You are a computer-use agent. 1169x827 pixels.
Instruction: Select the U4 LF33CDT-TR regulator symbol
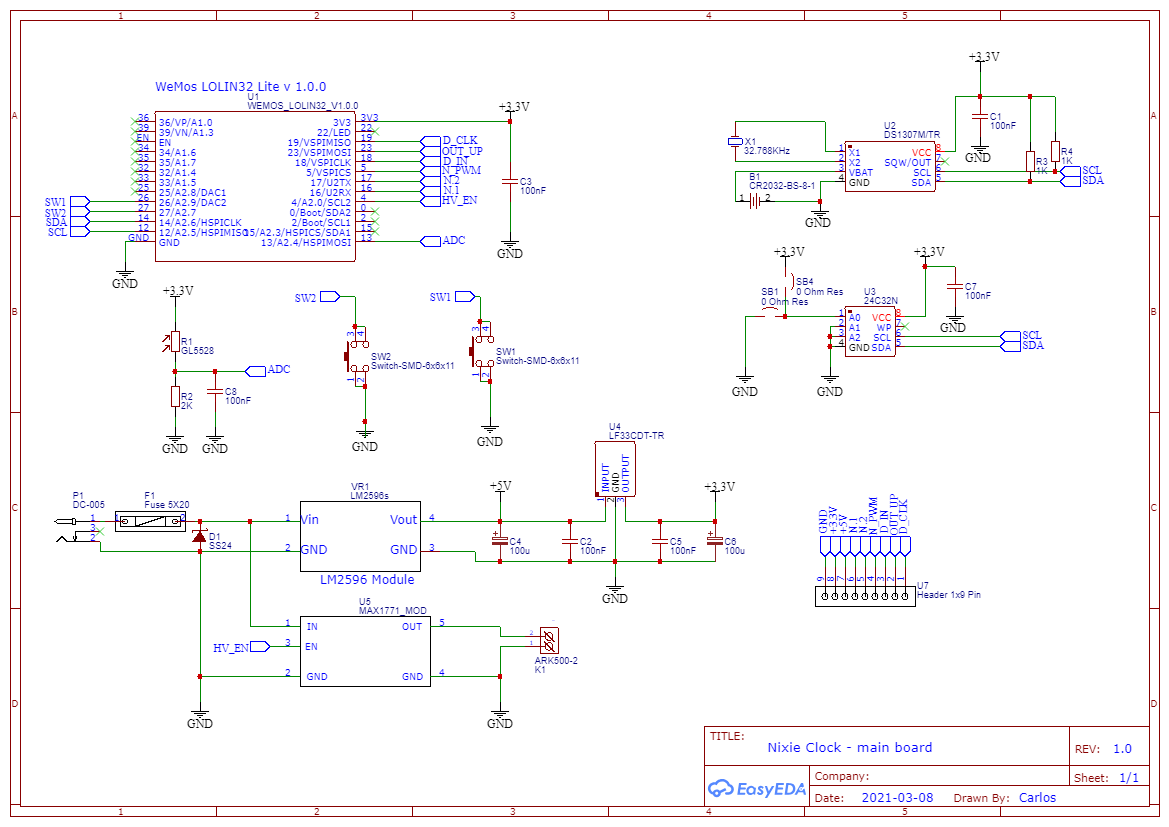click(614, 469)
